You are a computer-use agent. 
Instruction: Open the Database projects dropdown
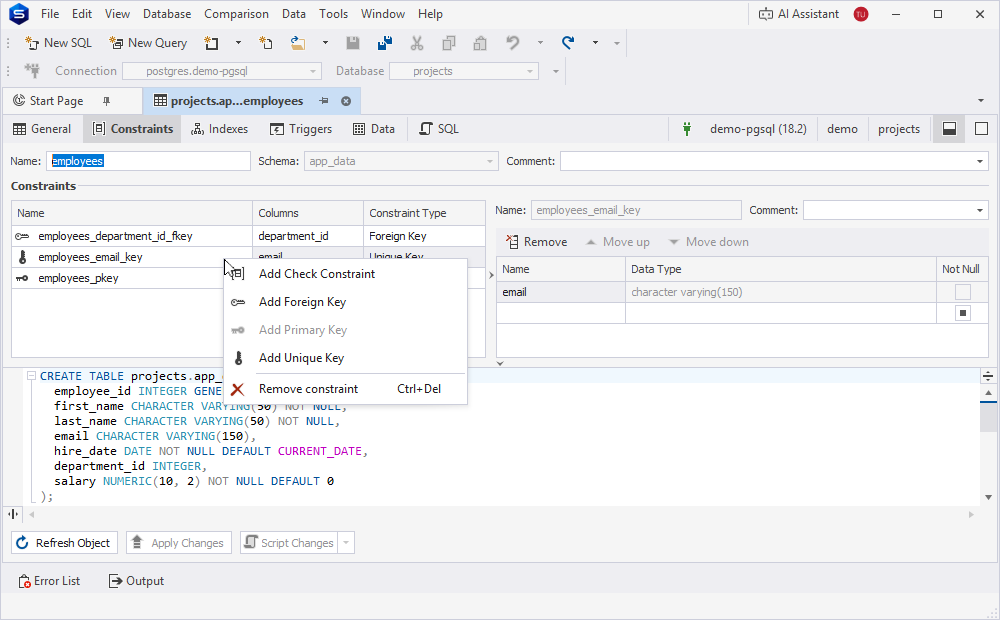(529, 71)
